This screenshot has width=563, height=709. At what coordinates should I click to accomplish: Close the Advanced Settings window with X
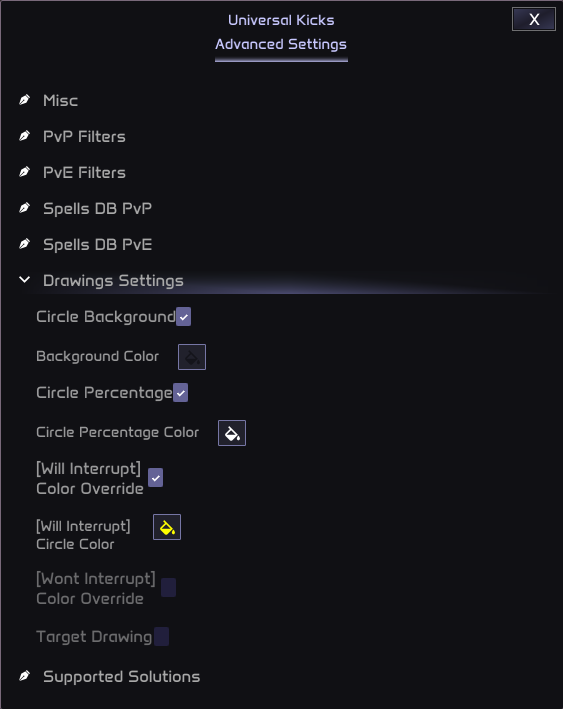(x=534, y=19)
